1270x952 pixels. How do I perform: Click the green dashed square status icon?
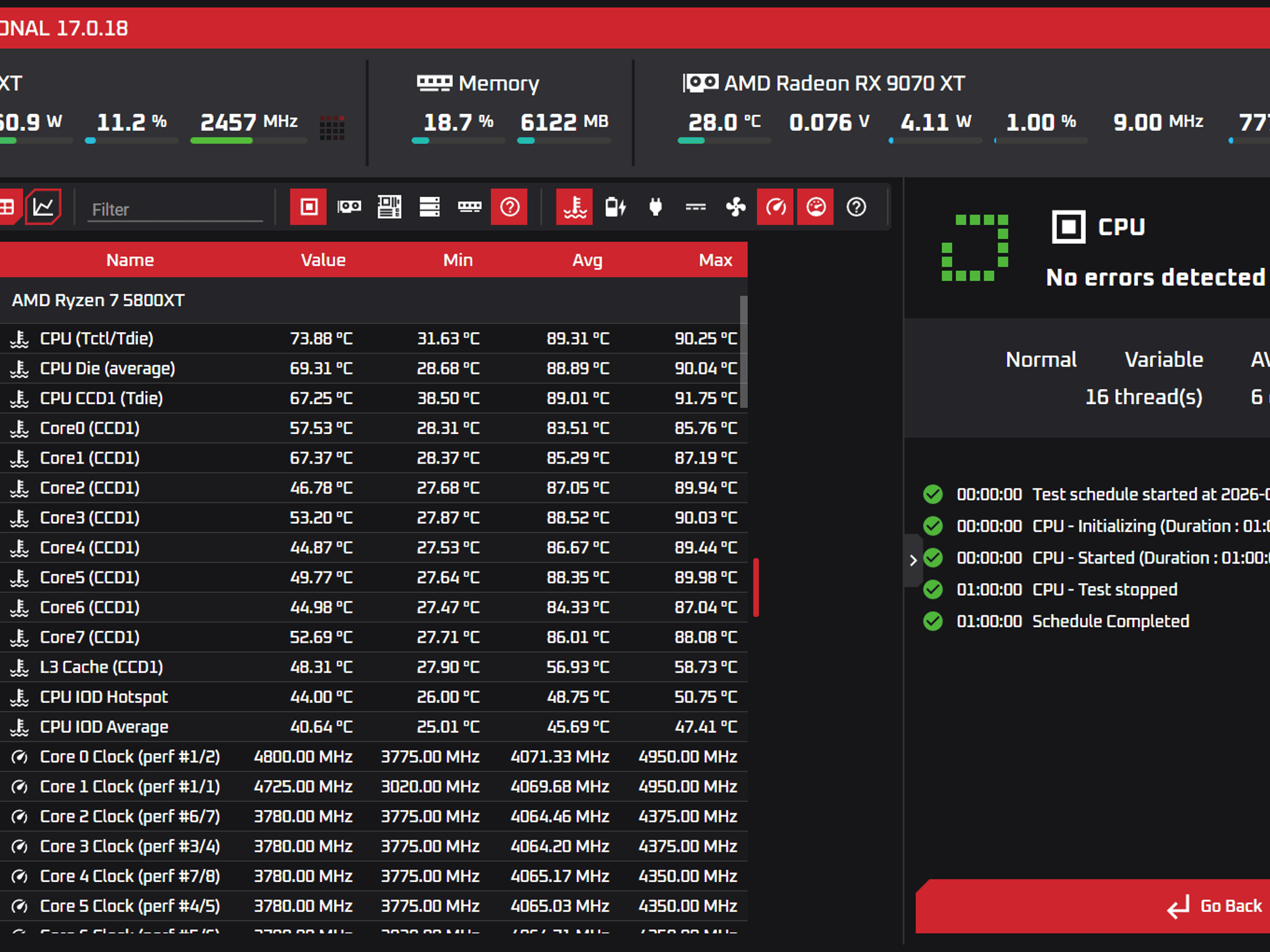(975, 248)
